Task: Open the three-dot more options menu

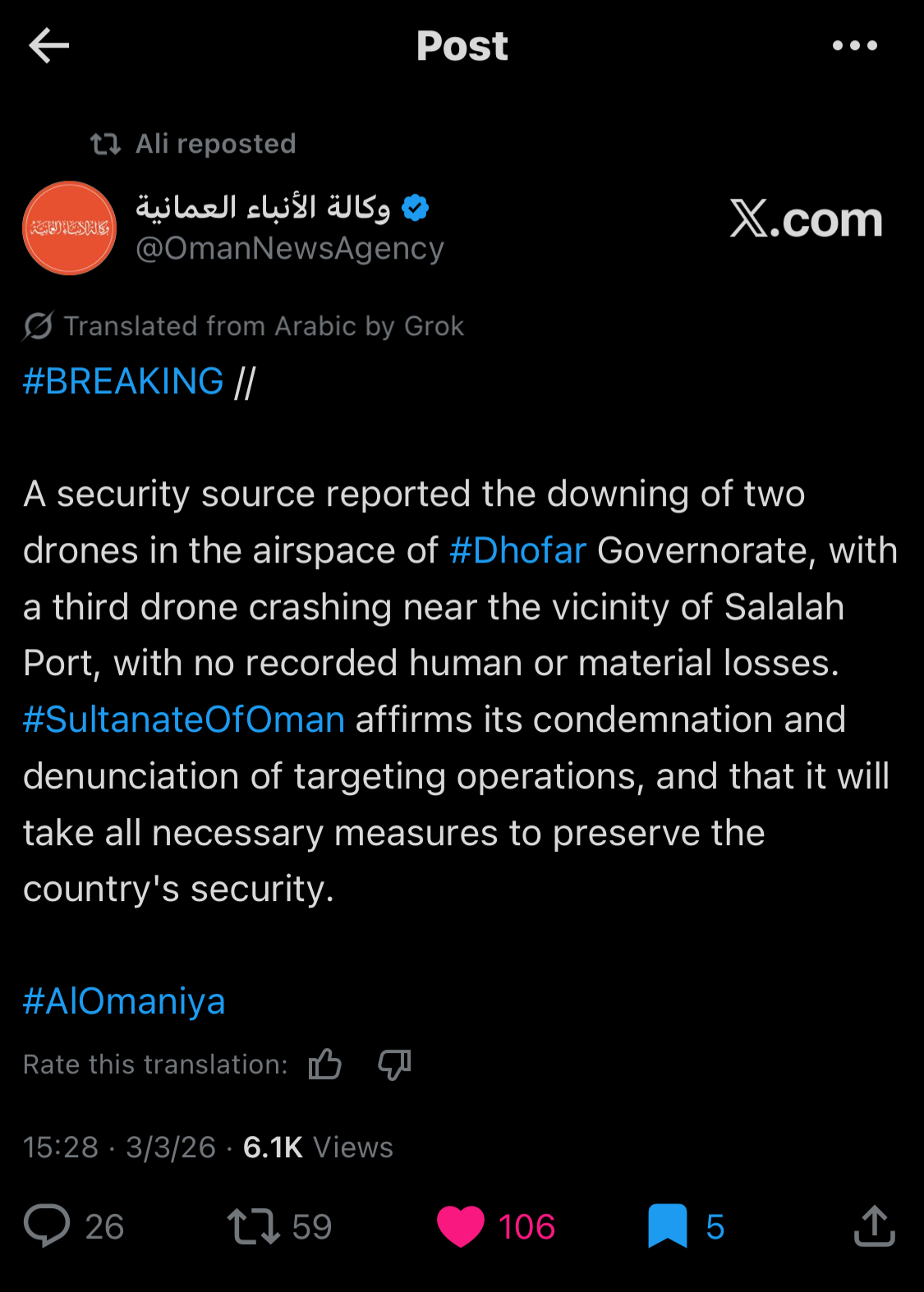Action: pyautogui.click(x=854, y=46)
